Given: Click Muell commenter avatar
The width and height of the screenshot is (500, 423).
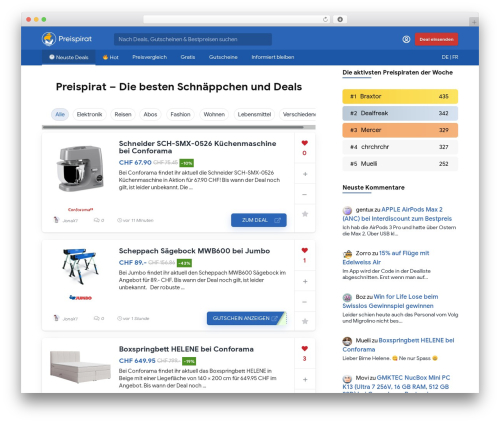Looking at the screenshot, I should (x=347, y=341).
